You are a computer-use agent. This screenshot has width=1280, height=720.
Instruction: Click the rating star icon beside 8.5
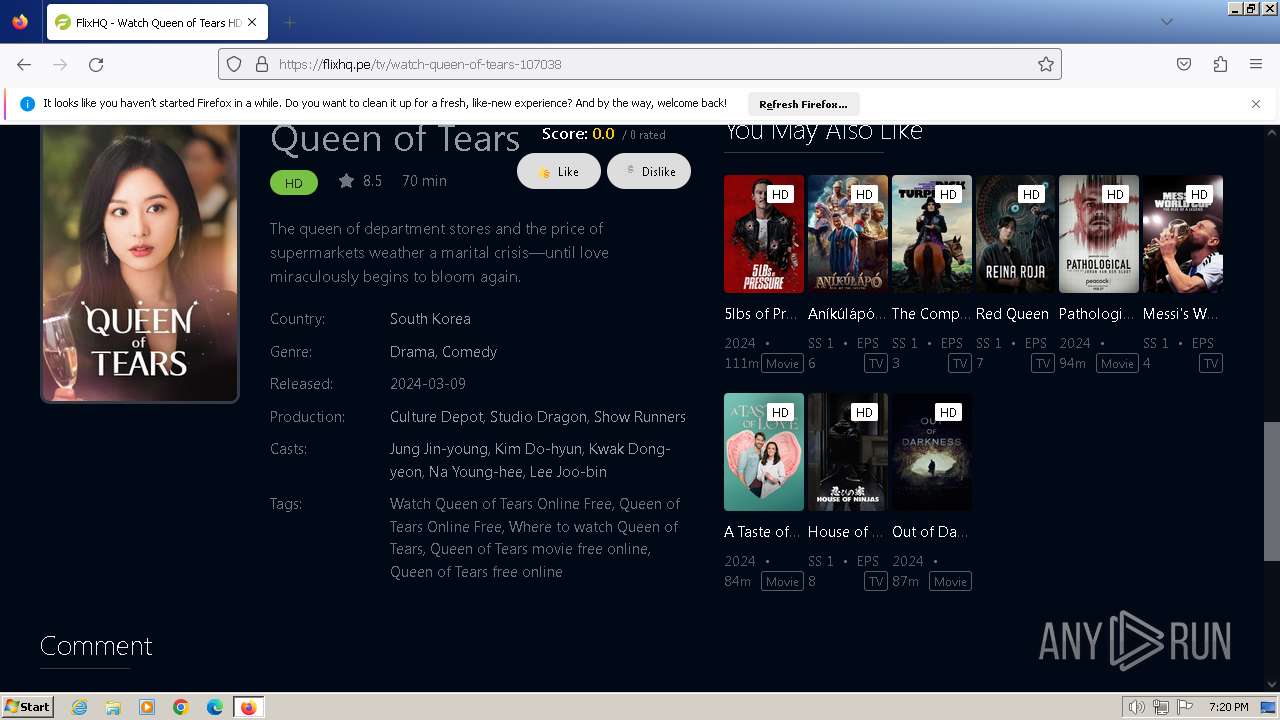[x=346, y=181]
